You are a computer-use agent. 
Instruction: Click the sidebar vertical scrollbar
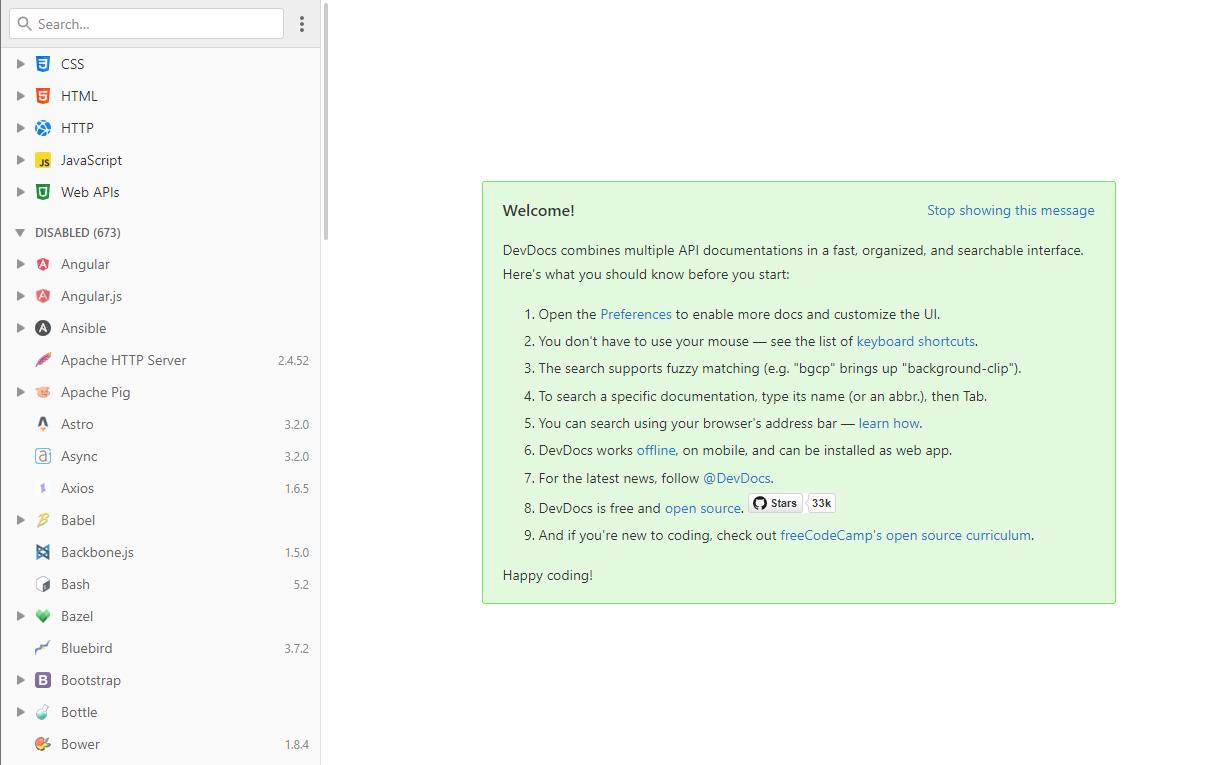click(326, 120)
